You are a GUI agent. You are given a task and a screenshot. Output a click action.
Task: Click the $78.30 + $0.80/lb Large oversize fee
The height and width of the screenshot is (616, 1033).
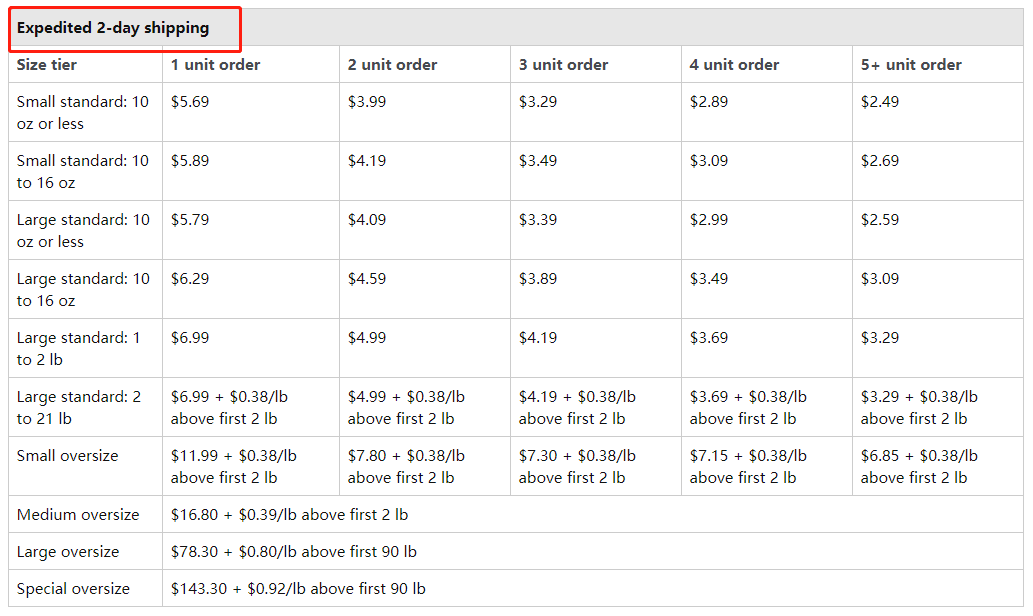click(x=294, y=551)
